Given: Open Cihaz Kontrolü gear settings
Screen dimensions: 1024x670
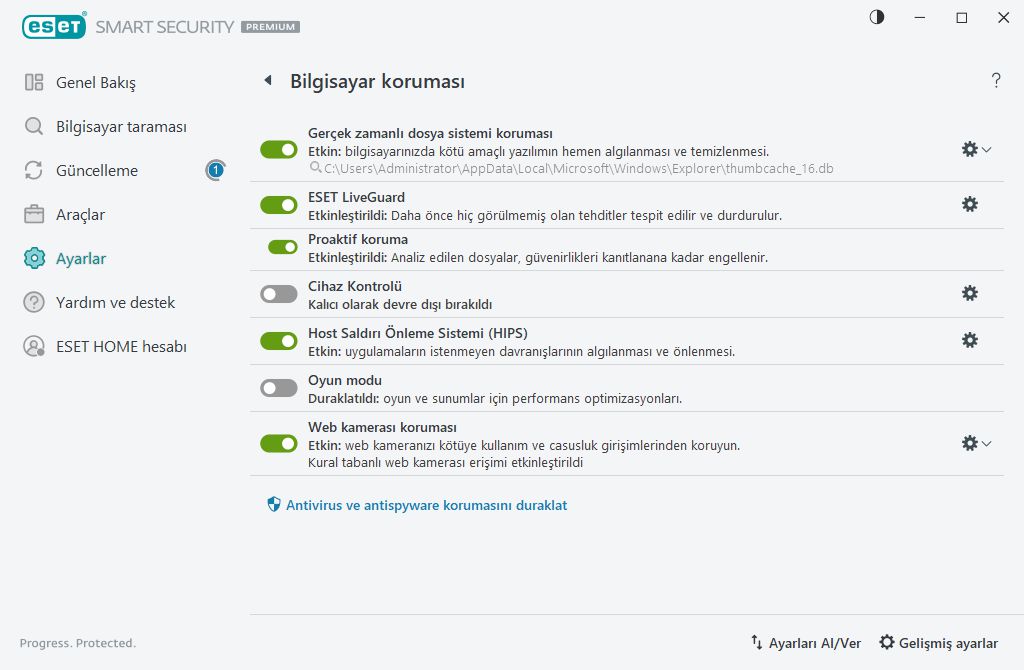Looking at the screenshot, I should pyautogui.click(x=969, y=293).
